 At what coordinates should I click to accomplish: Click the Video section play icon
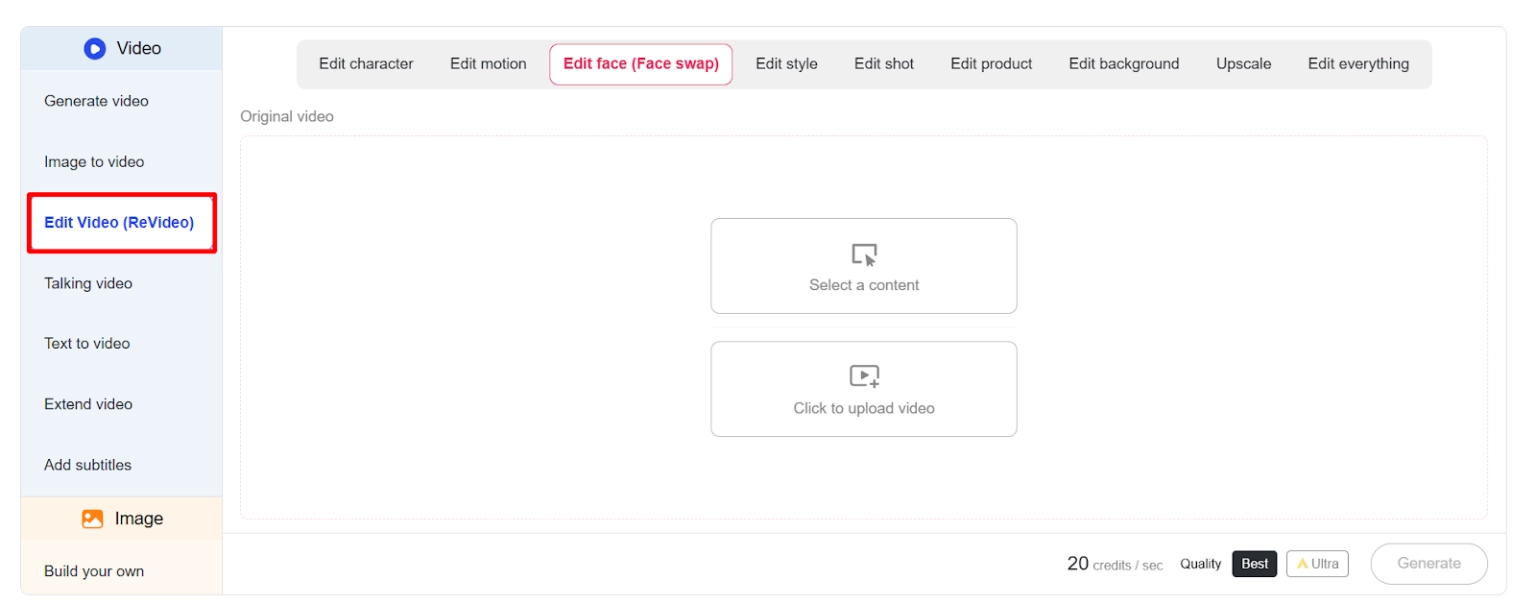coord(95,48)
